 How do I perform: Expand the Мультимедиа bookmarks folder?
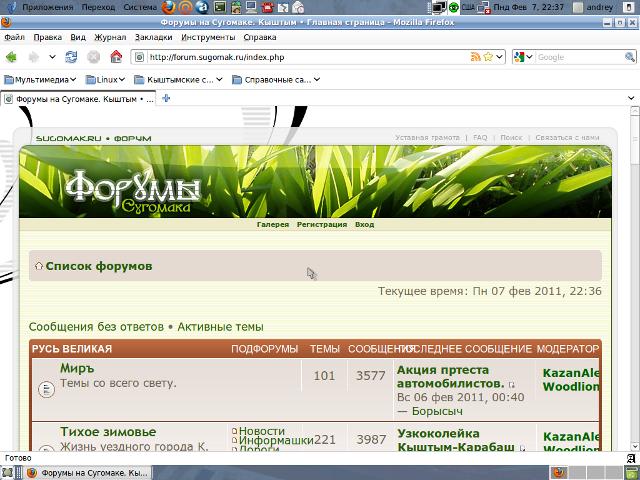click(42, 79)
